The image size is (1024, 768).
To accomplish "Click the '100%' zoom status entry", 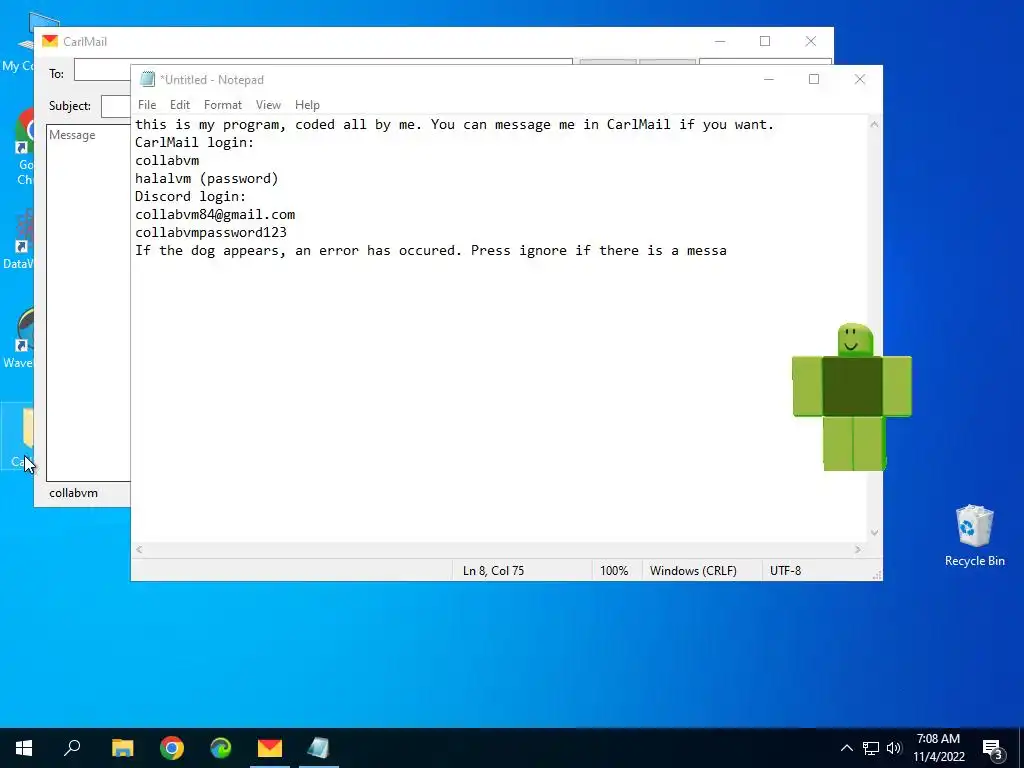I will [614, 571].
